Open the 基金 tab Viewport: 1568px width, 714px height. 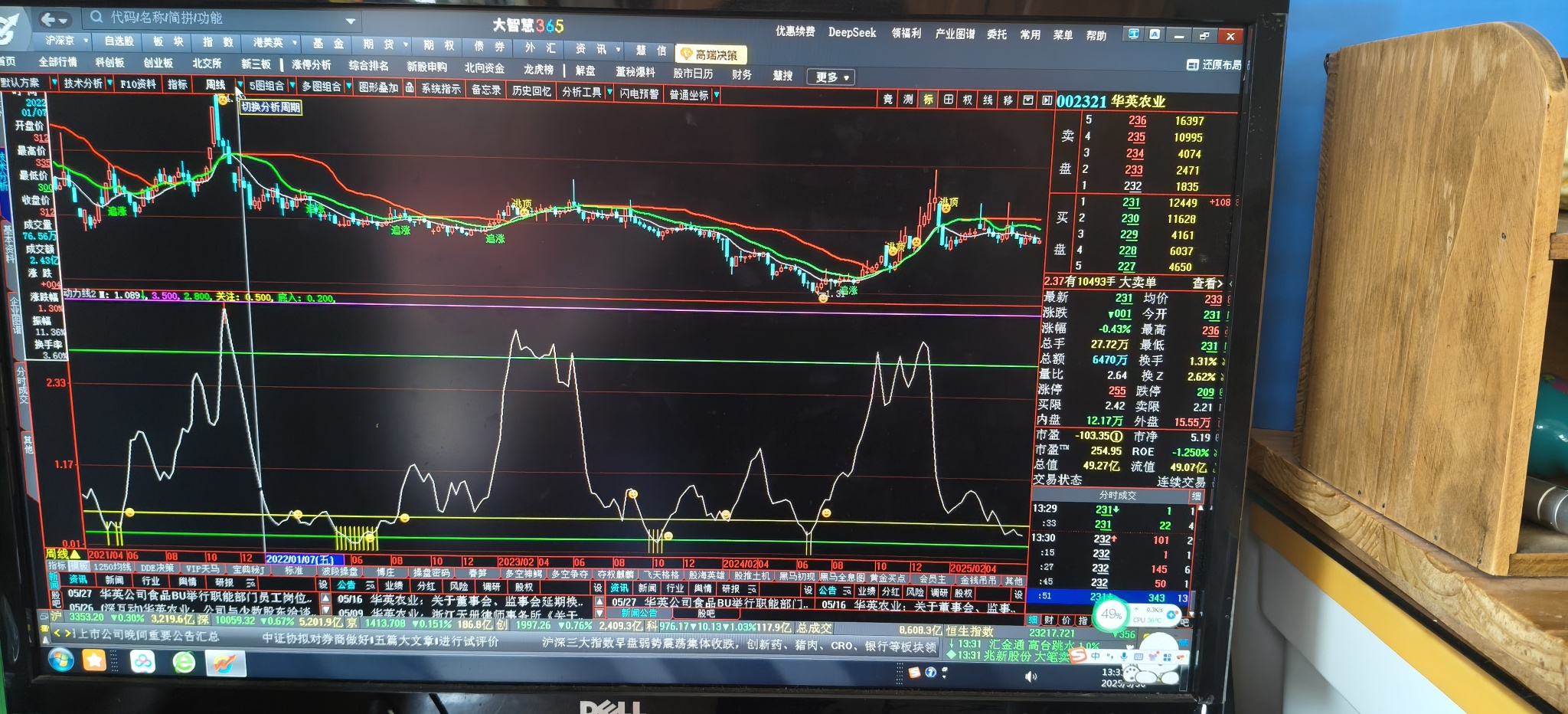pyautogui.click(x=328, y=44)
